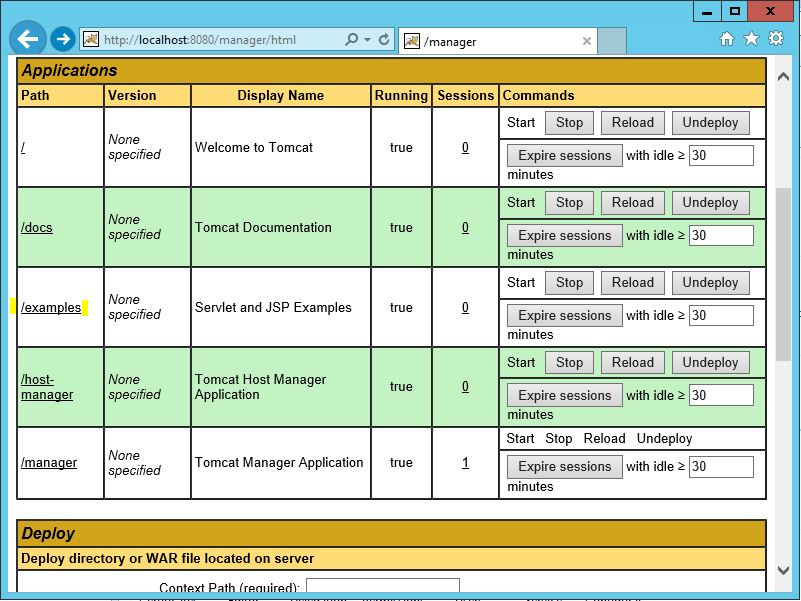Viewport: 801px width, 601px height.
Task: Open a new blank tab
Action: [x=611, y=41]
